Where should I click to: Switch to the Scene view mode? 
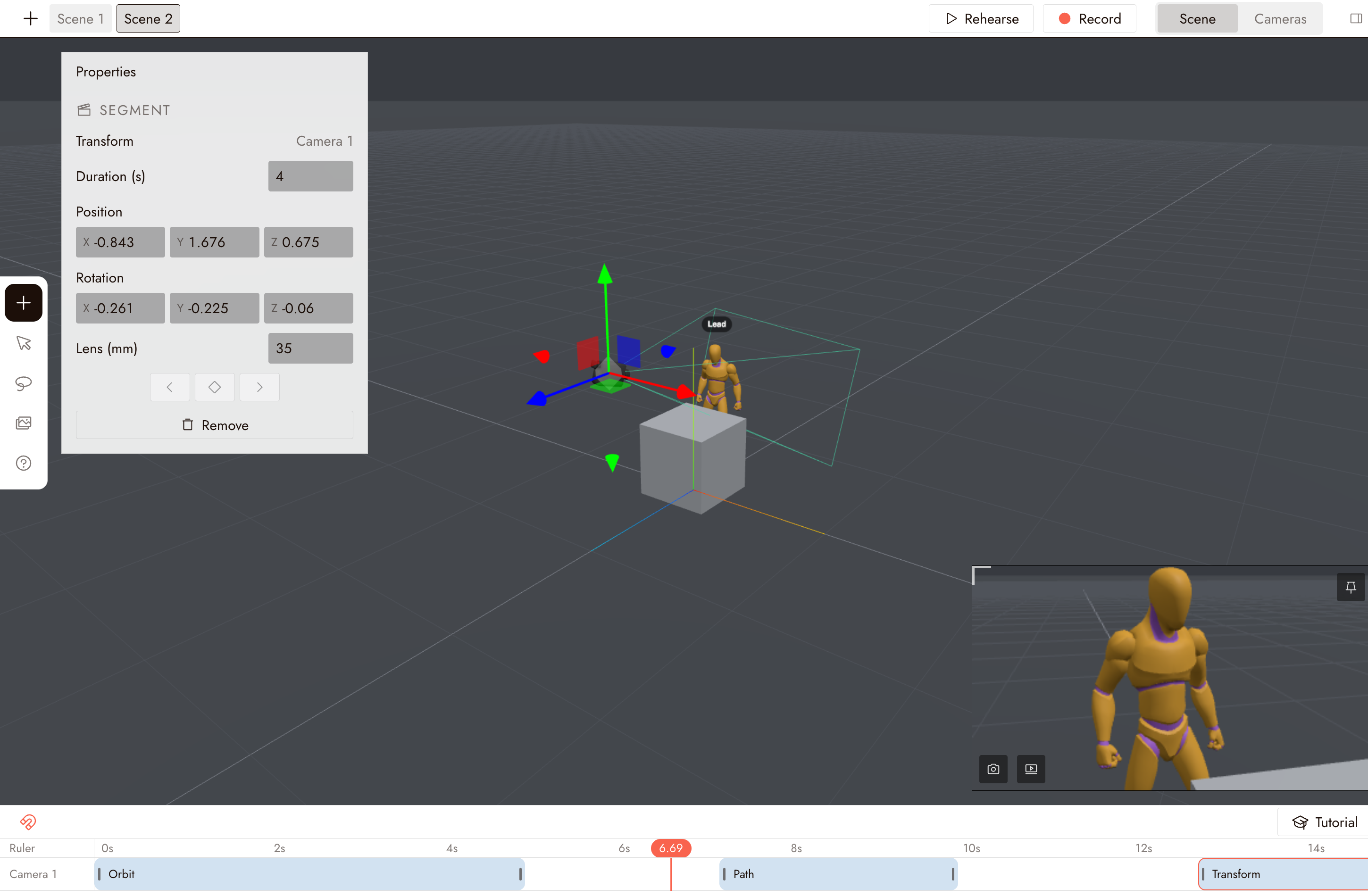tap(1197, 18)
